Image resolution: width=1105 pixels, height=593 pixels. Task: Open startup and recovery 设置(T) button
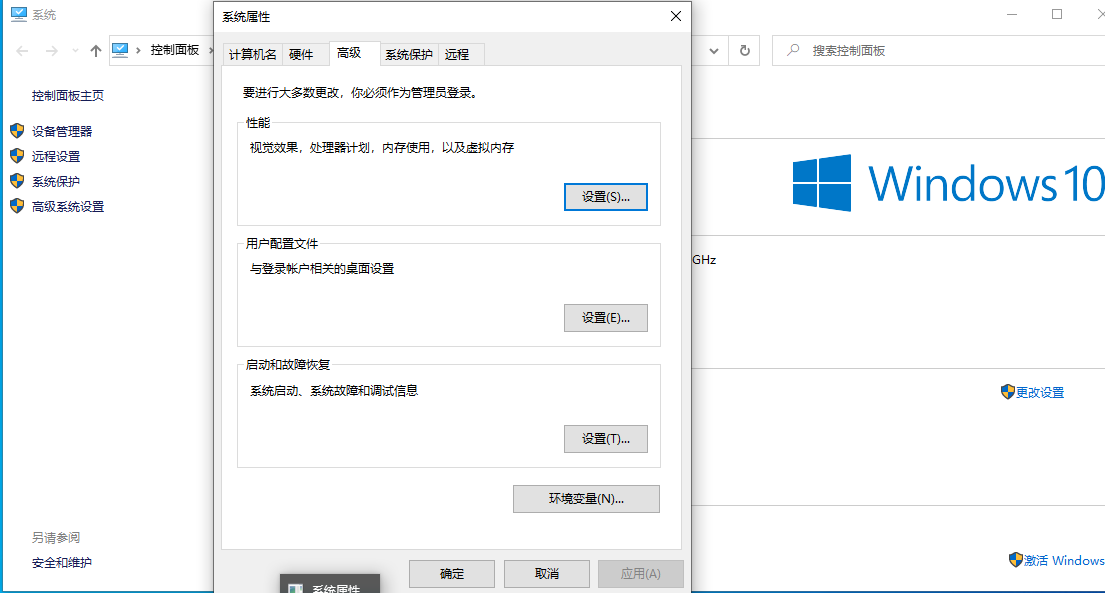(605, 439)
